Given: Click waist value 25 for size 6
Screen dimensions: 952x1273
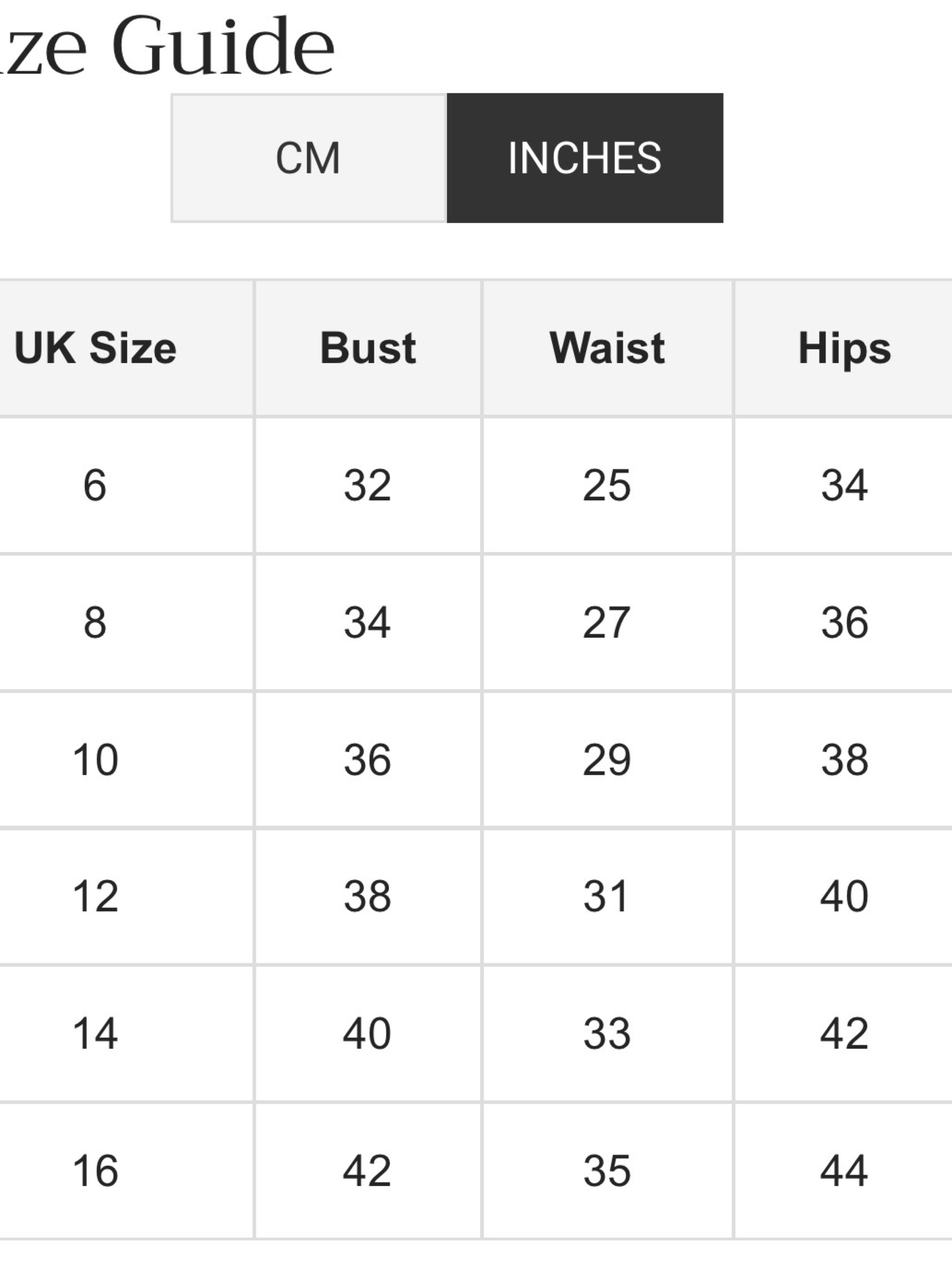Looking at the screenshot, I should (607, 485).
